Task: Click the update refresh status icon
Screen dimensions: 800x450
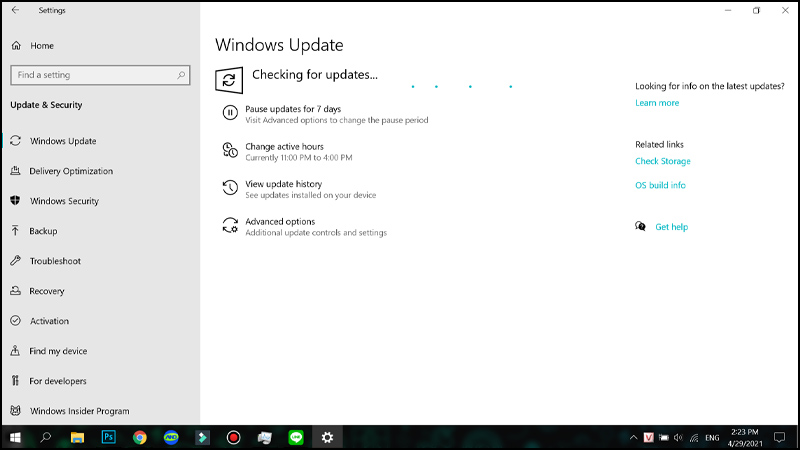Action: (x=229, y=80)
